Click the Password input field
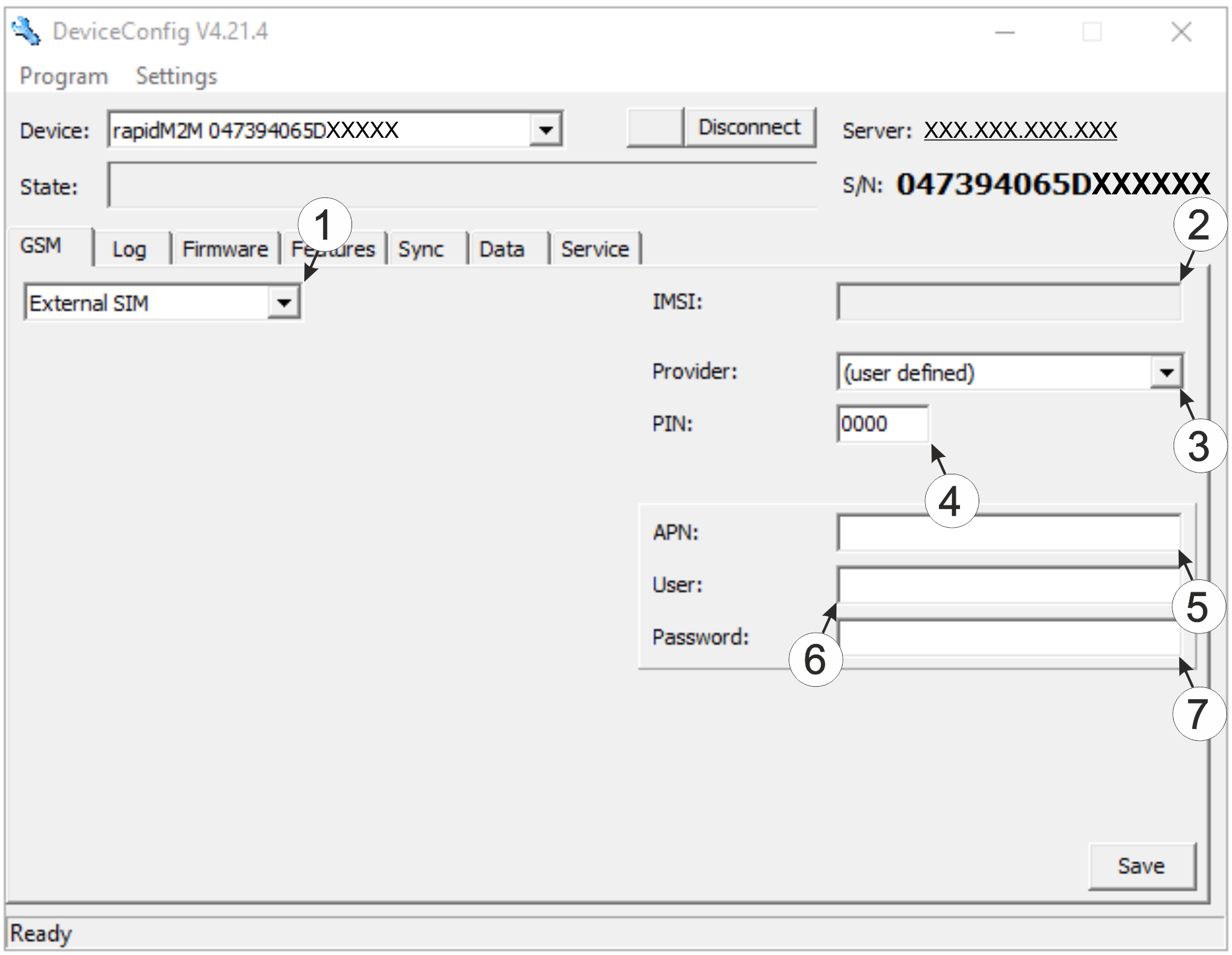 [1007, 638]
